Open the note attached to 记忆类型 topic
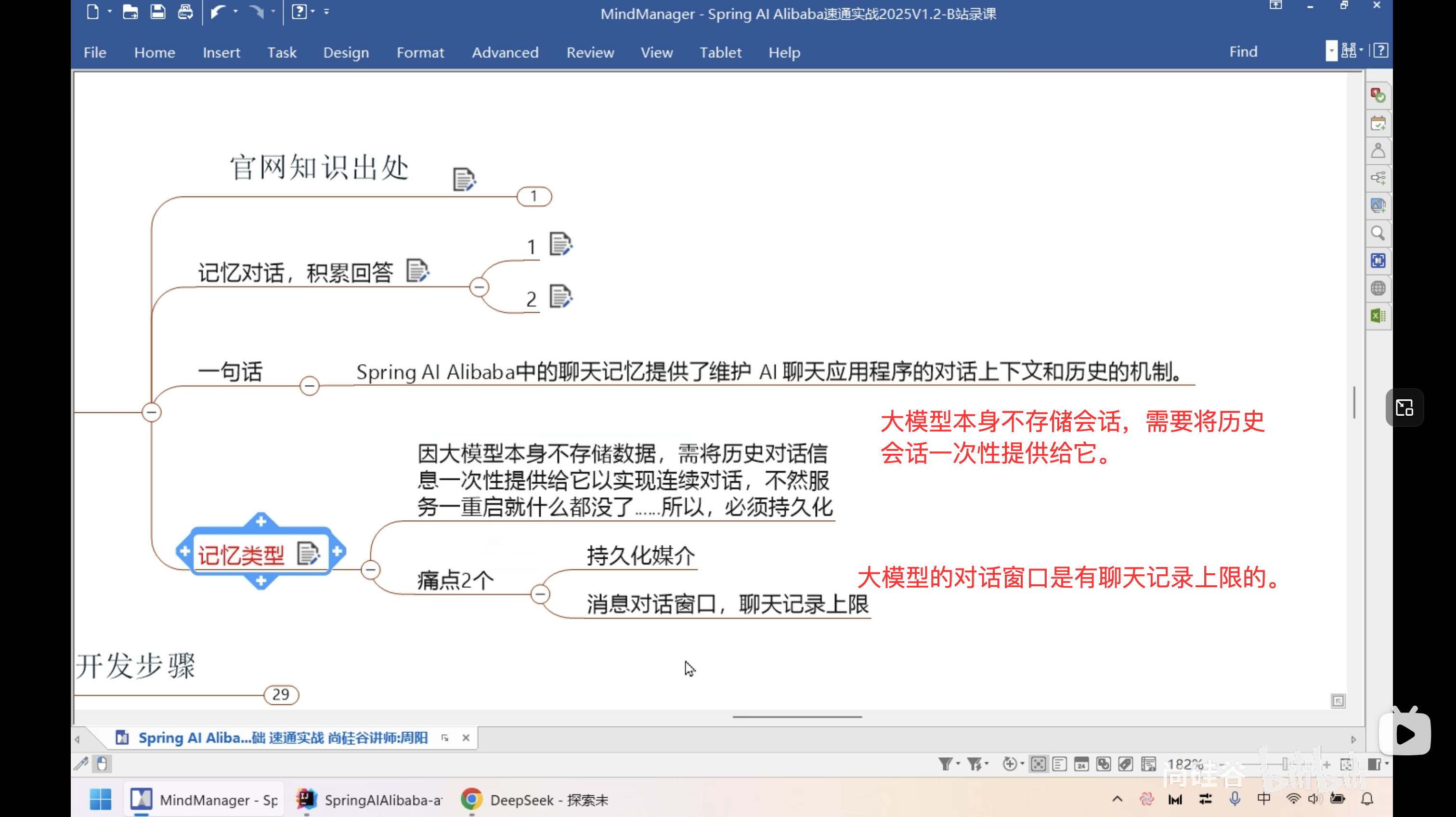Image resolution: width=1456 pixels, height=817 pixels. tap(309, 553)
